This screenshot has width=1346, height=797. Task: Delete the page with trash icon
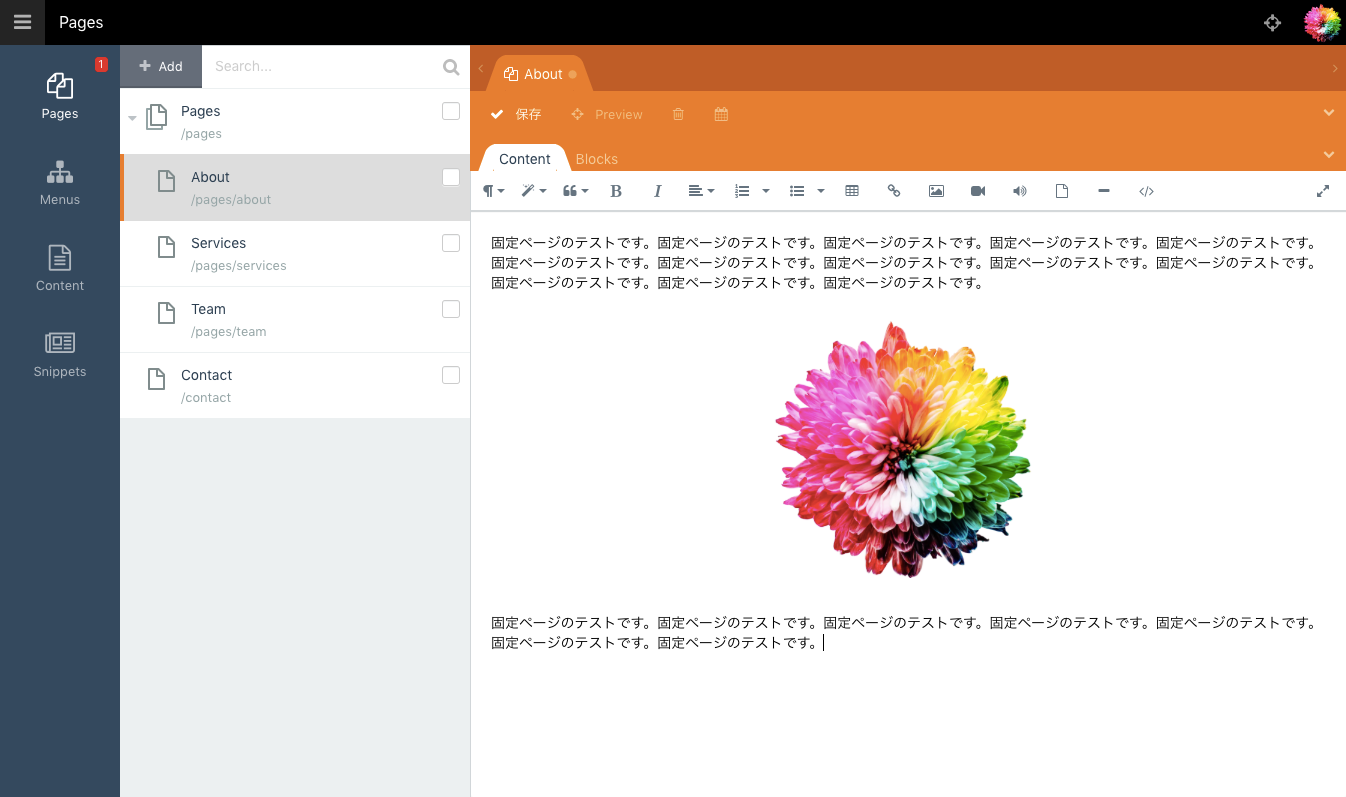tap(678, 114)
